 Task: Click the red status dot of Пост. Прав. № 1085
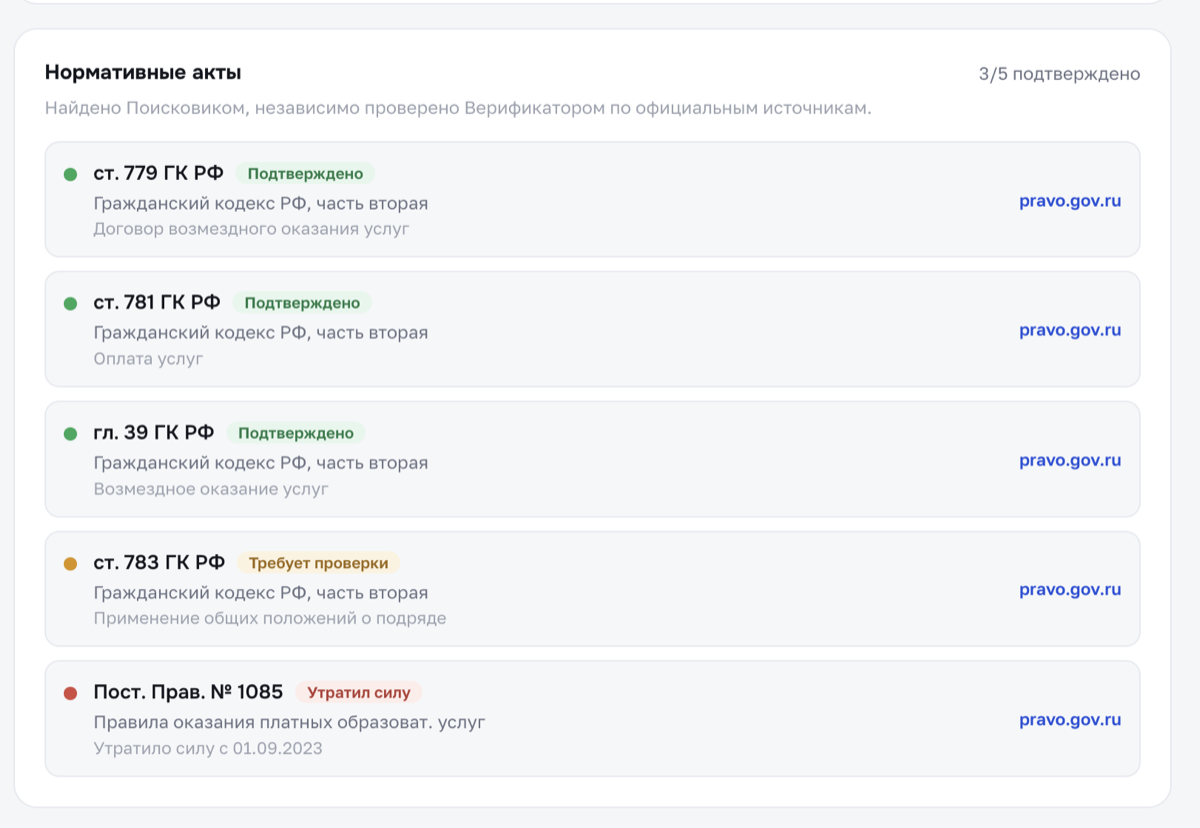70,693
